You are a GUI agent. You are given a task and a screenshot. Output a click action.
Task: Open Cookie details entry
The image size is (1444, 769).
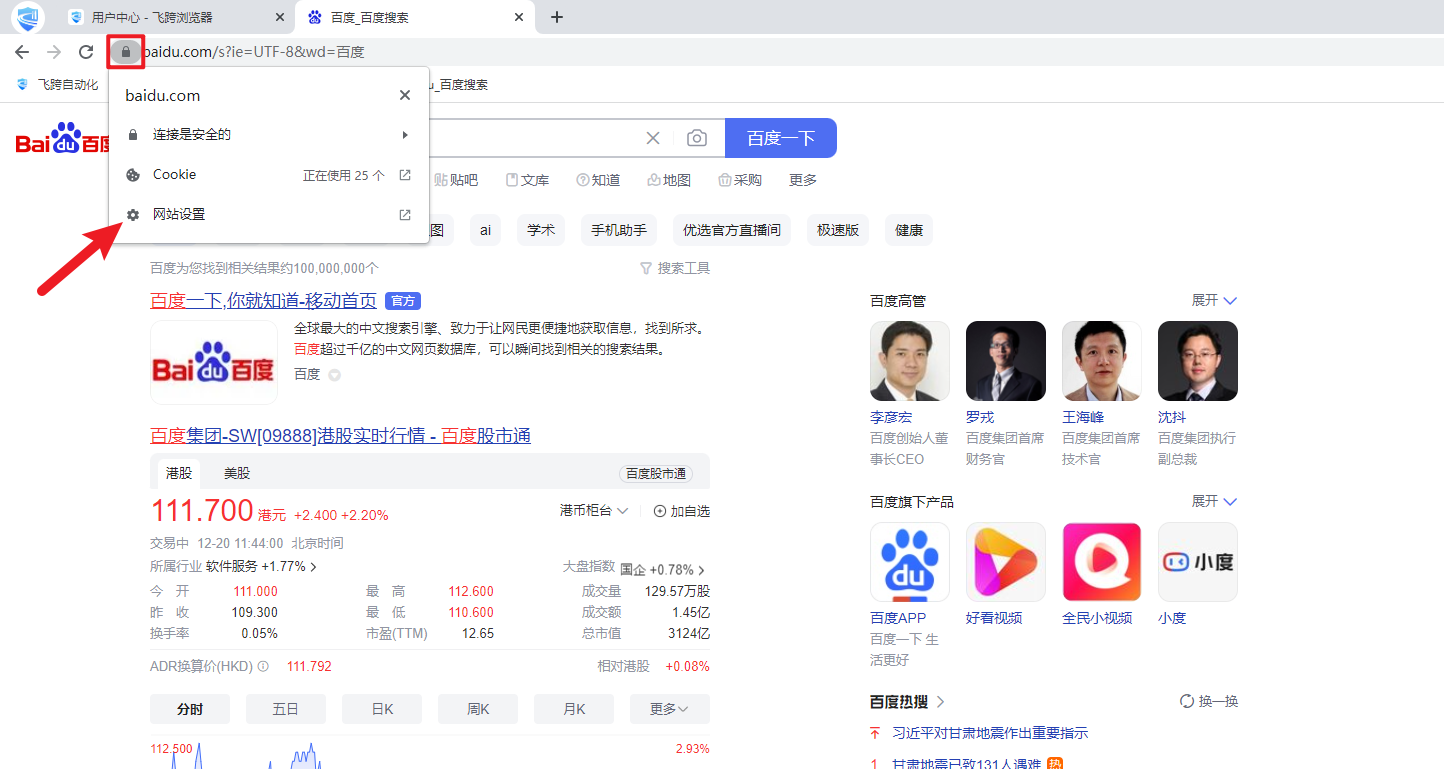coord(269,175)
